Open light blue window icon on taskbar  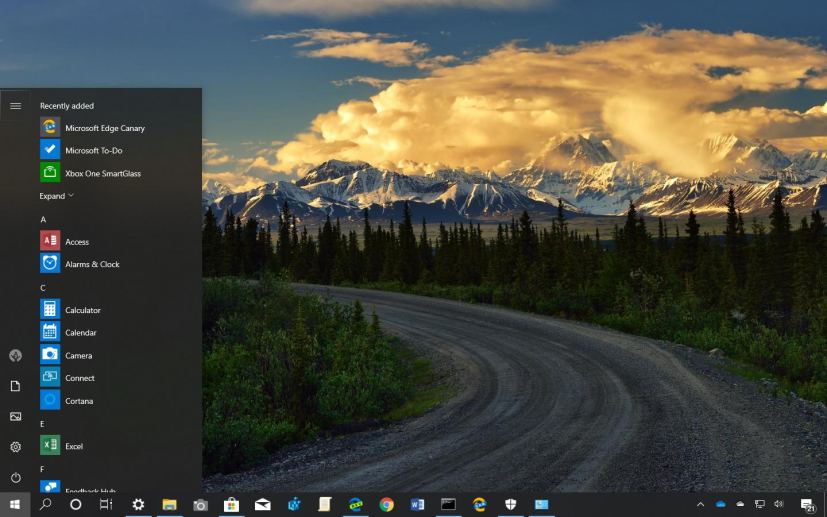tap(542, 504)
